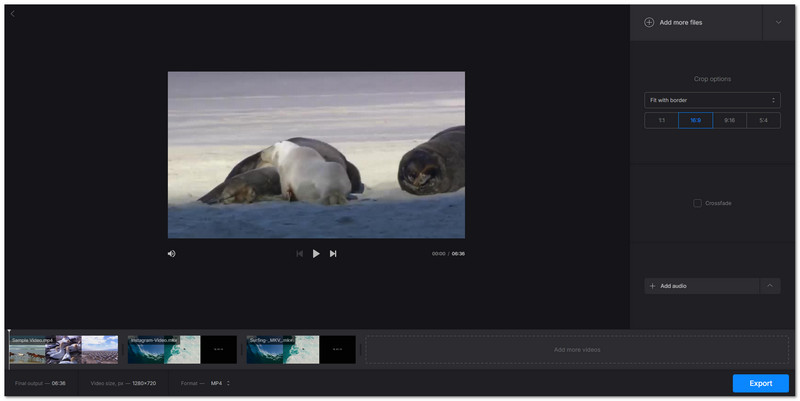Expand the Add more files dropdown arrow

pyautogui.click(x=778, y=22)
